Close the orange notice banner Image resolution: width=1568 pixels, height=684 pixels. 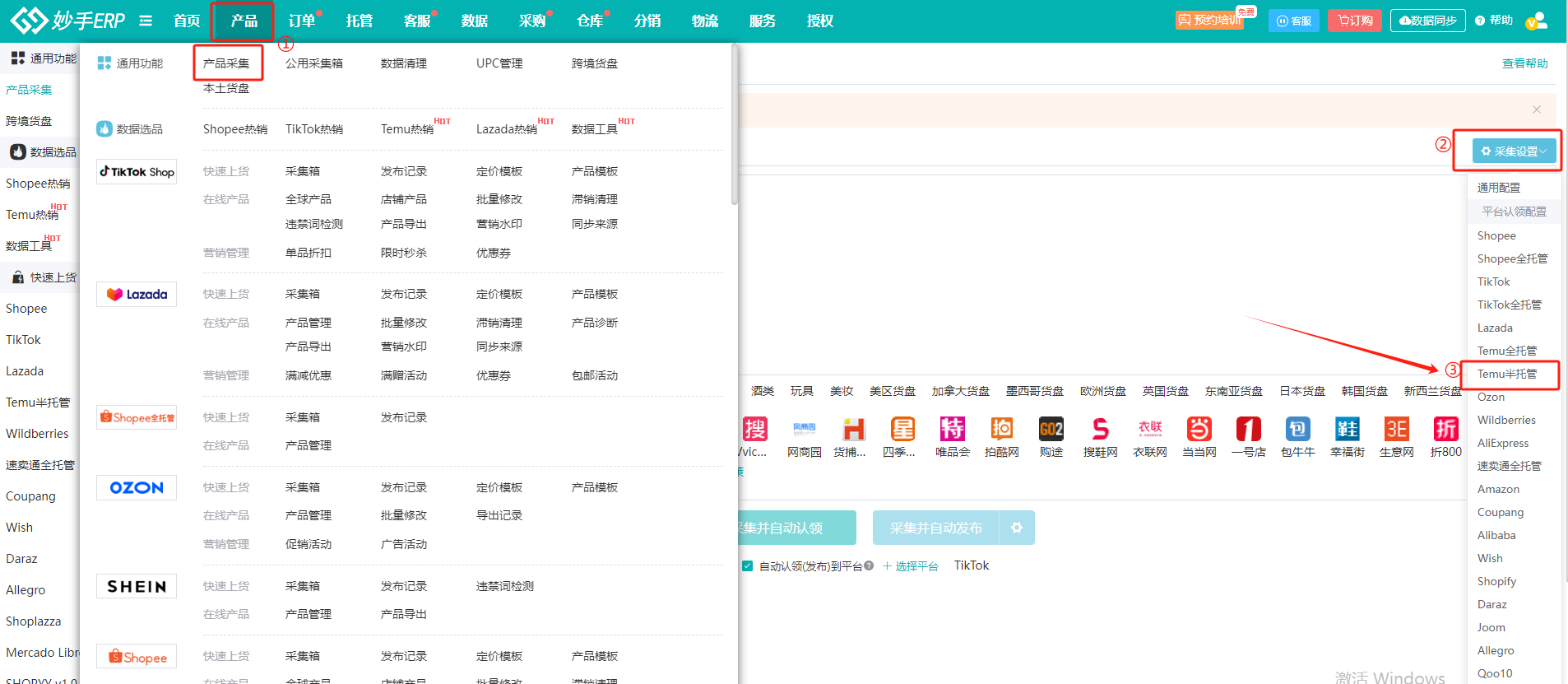point(1536,109)
